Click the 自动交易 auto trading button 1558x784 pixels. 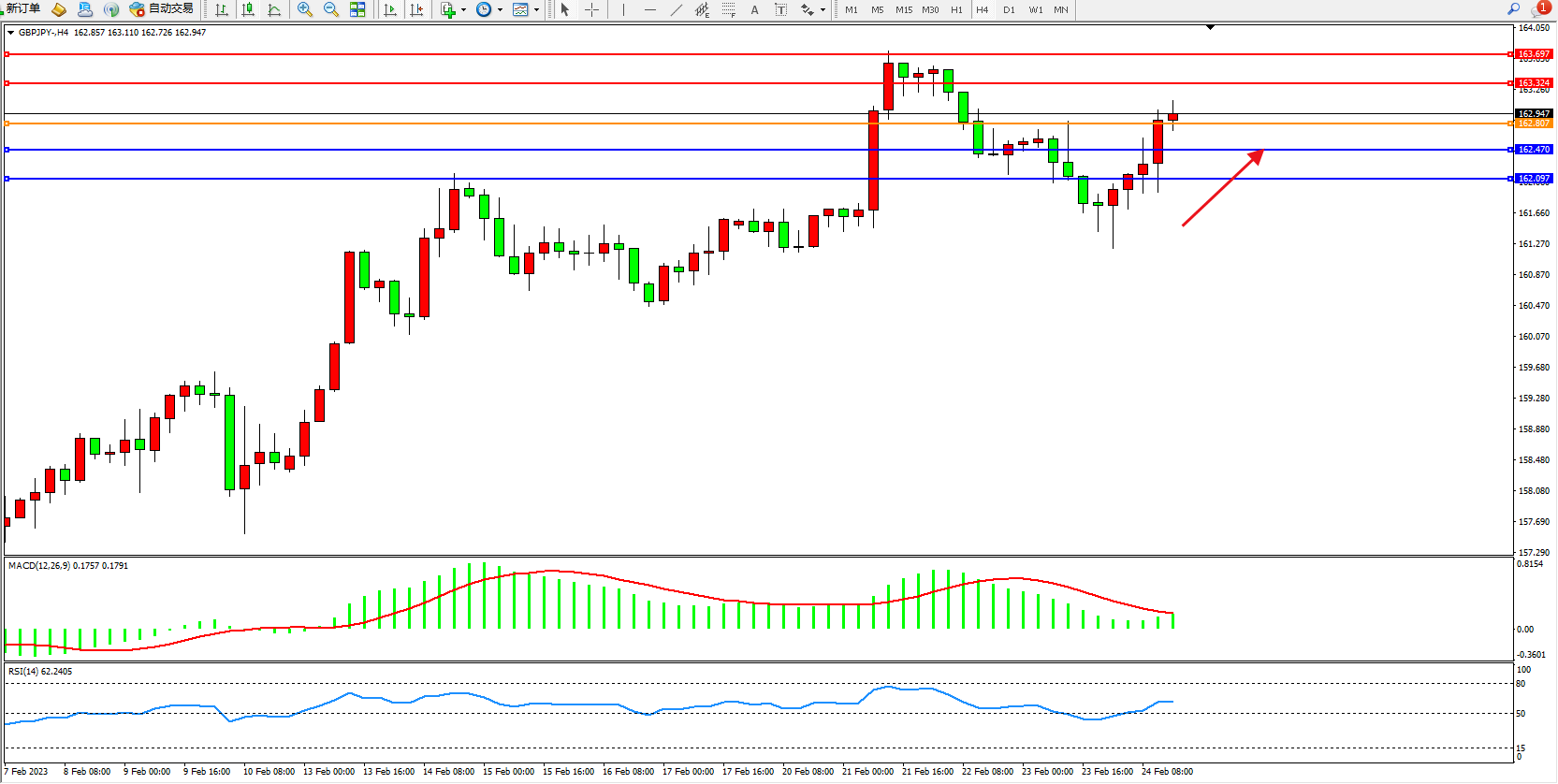pyautogui.click(x=162, y=8)
